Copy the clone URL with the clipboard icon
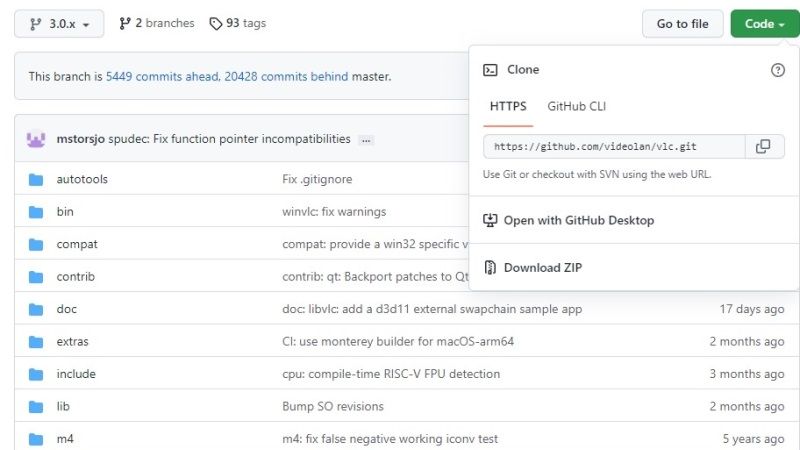The width and height of the screenshot is (800, 450). 764,147
